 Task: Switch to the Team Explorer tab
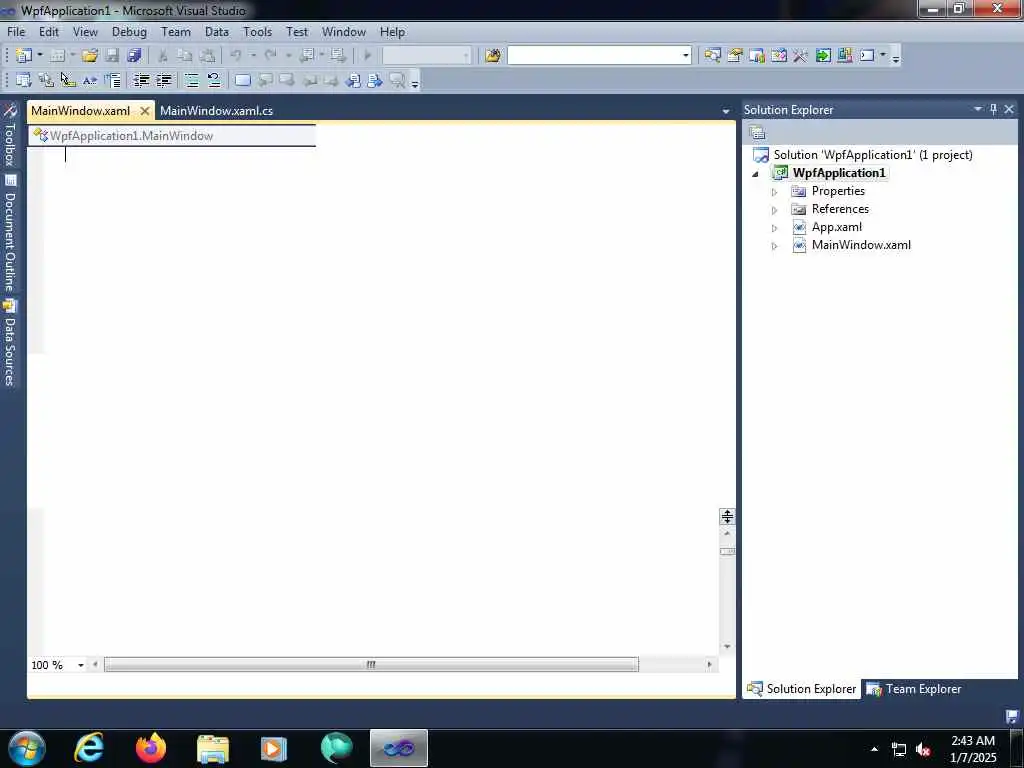[914, 689]
